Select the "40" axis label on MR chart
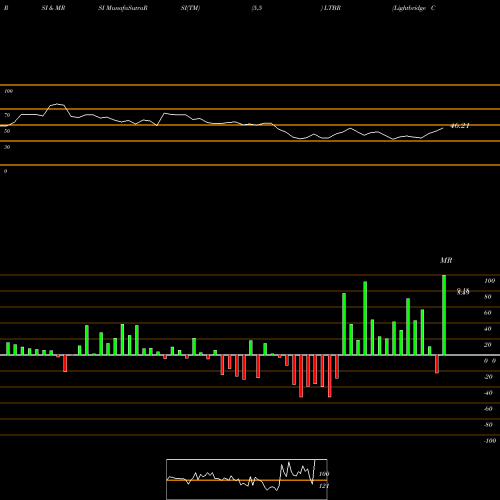500x500 pixels. click(488, 329)
